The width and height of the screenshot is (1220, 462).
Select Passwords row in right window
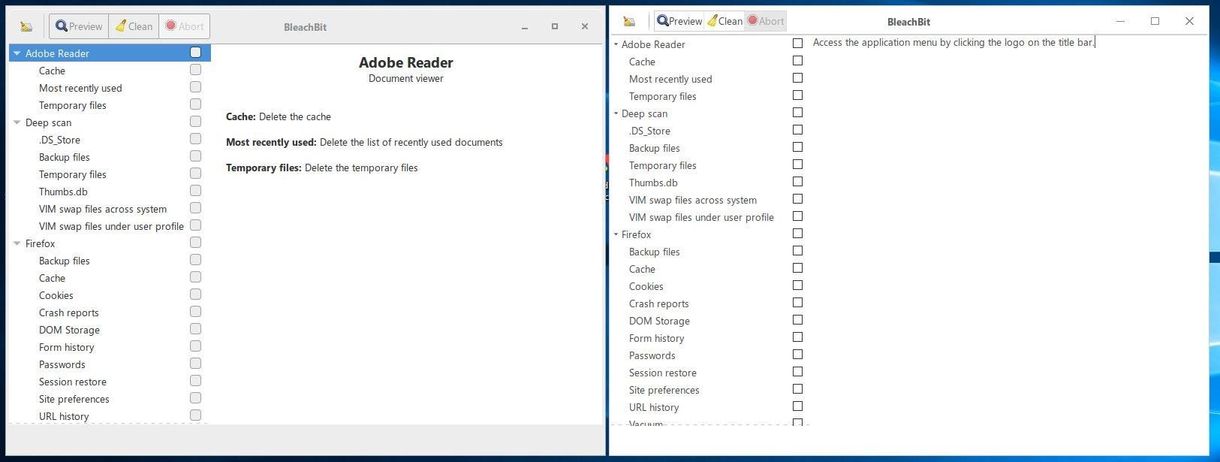pyautogui.click(x=652, y=355)
